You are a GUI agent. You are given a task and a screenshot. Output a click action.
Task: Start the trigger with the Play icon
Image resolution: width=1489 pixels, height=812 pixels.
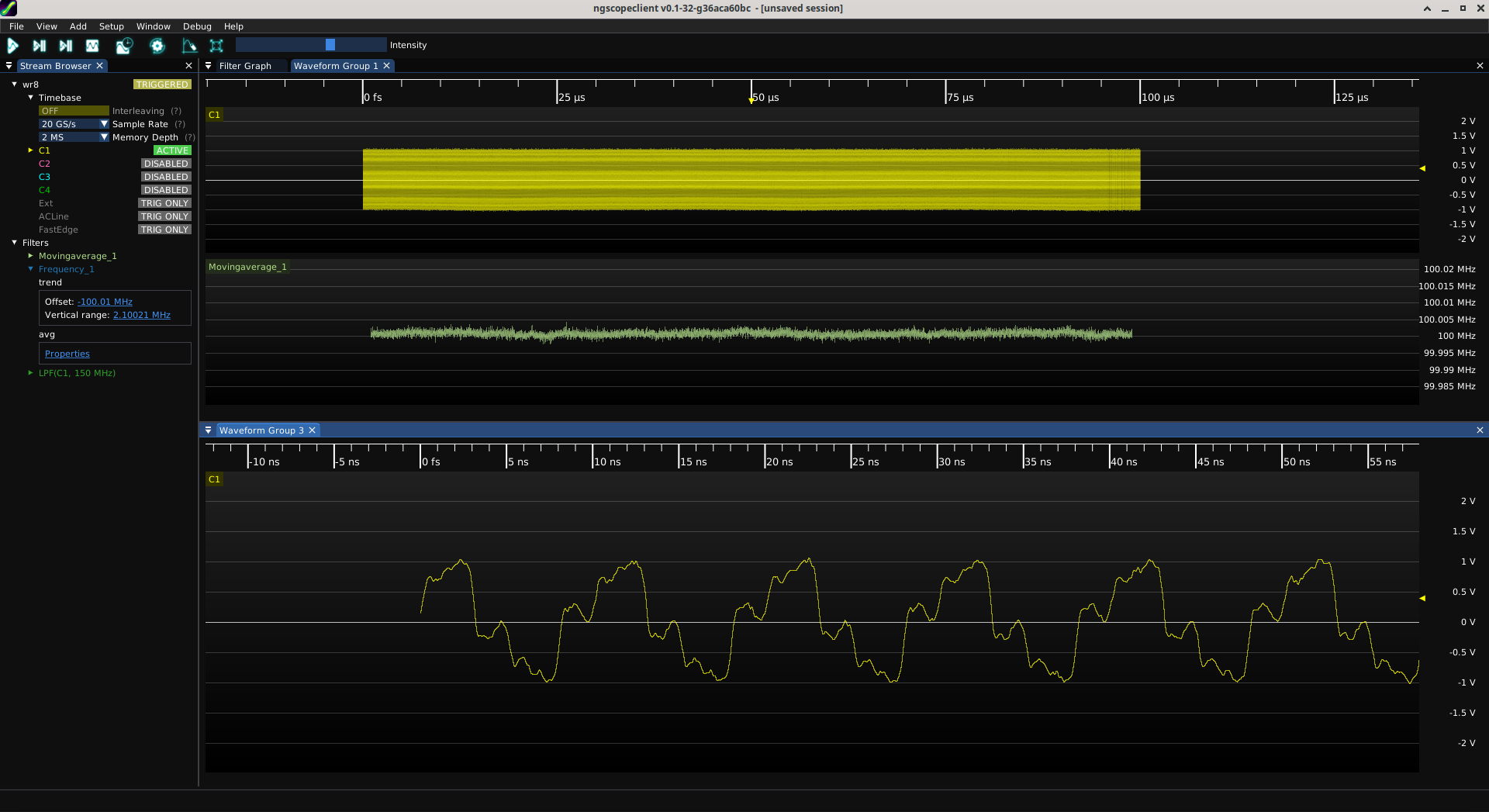click(12, 46)
